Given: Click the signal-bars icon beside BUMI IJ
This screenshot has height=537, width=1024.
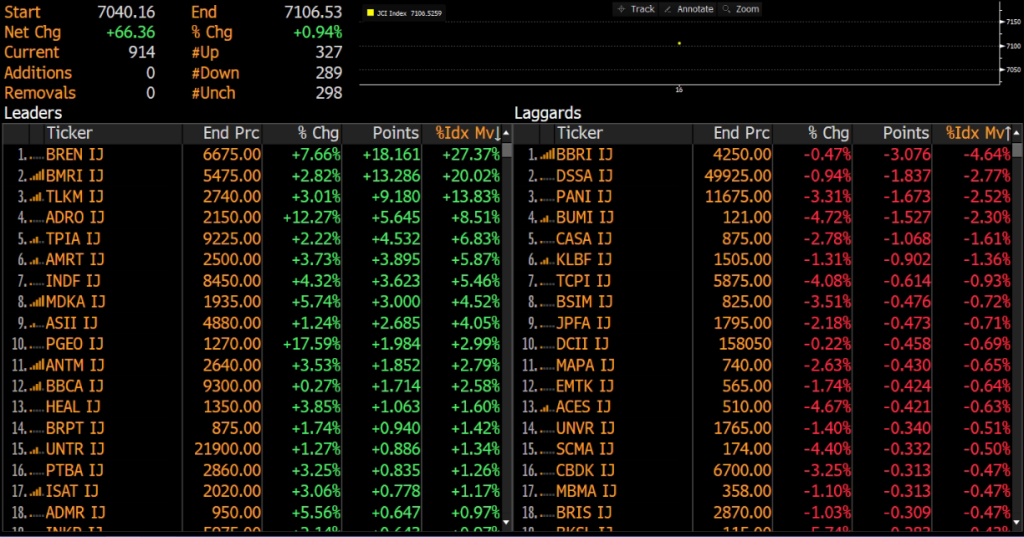Looking at the screenshot, I should pos(547,218).
